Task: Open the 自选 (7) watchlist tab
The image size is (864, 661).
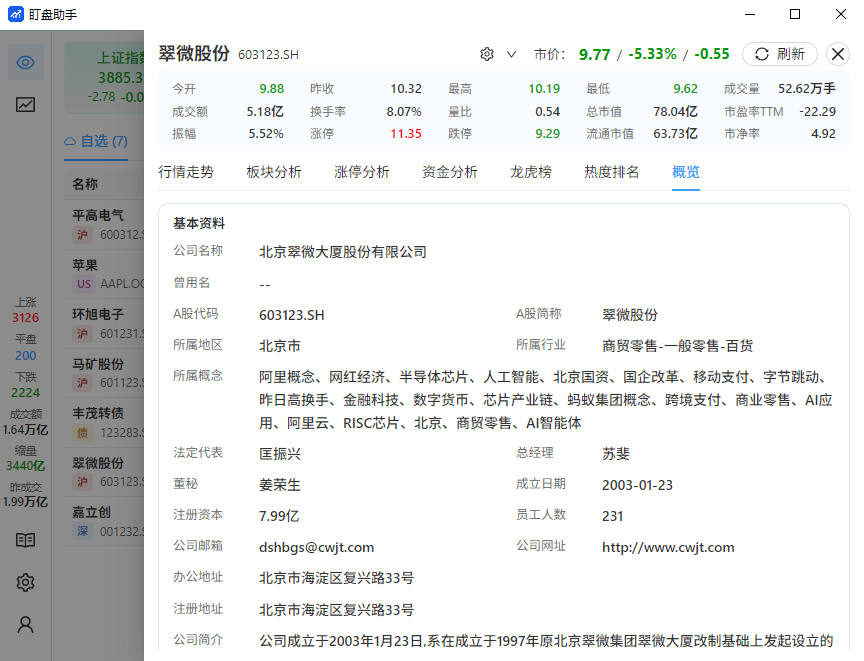Action: click(x=96, y=142)
